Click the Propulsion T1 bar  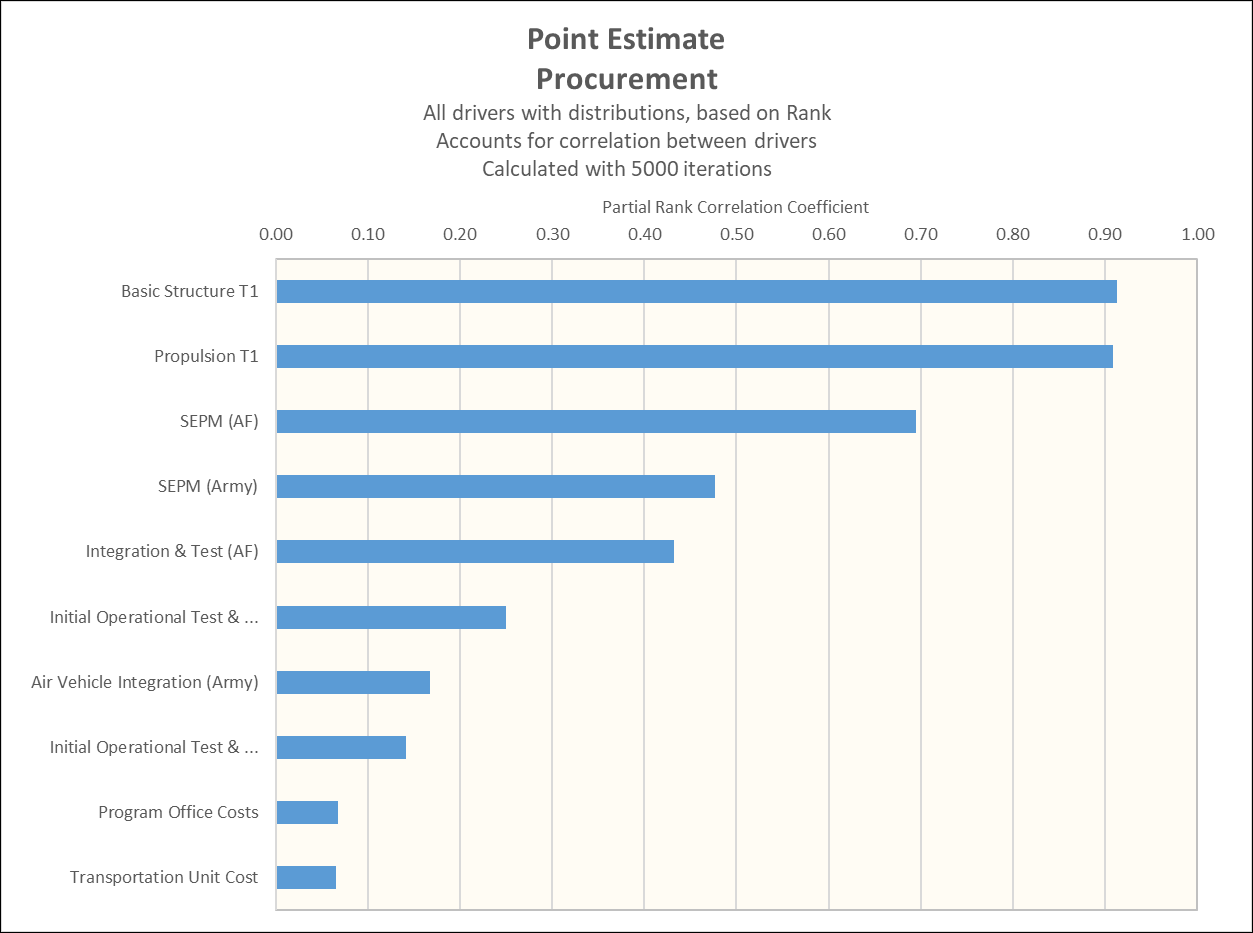click(690, 356)
